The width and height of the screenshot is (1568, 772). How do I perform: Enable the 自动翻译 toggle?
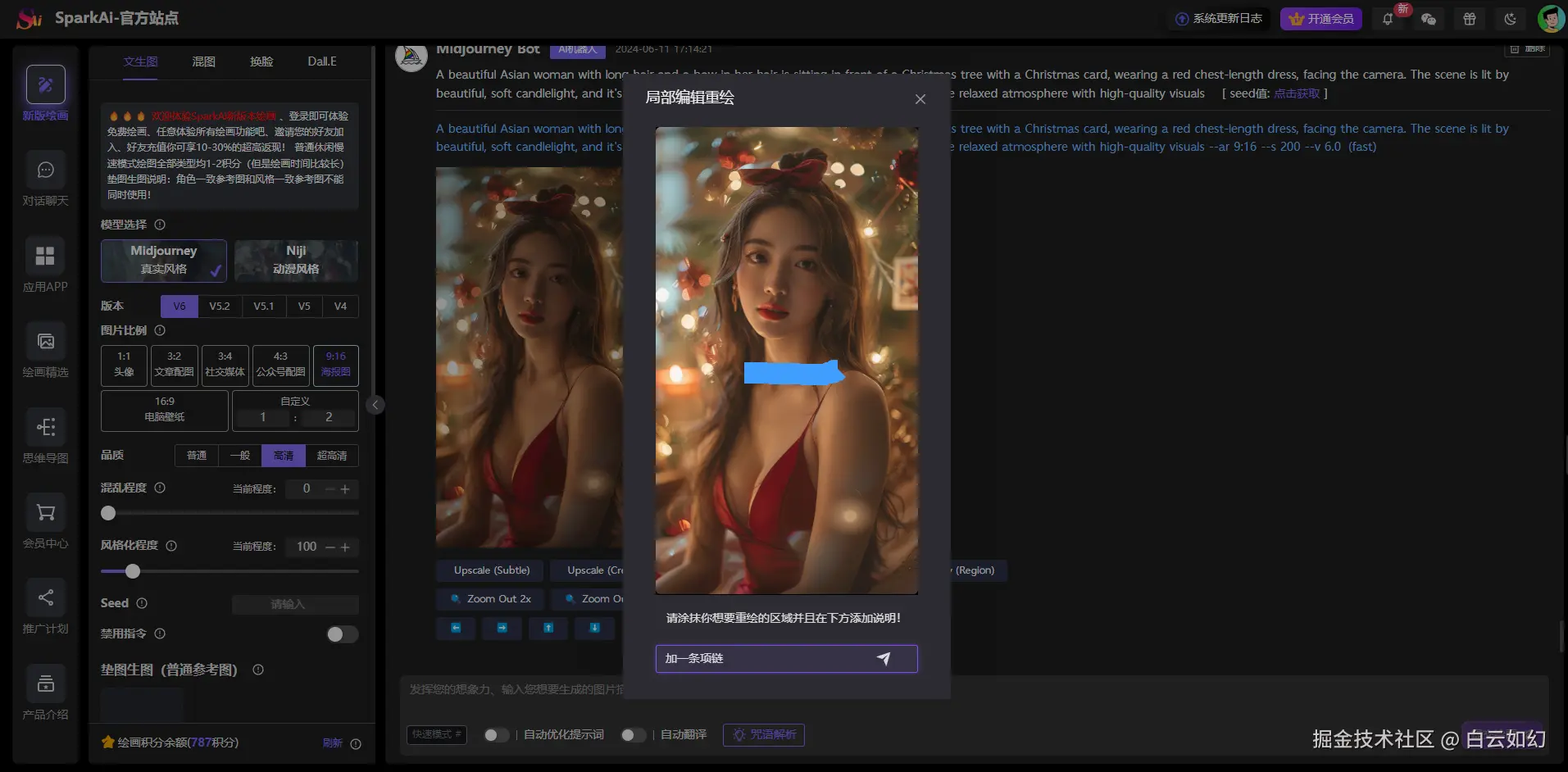[x=634, y=735]
